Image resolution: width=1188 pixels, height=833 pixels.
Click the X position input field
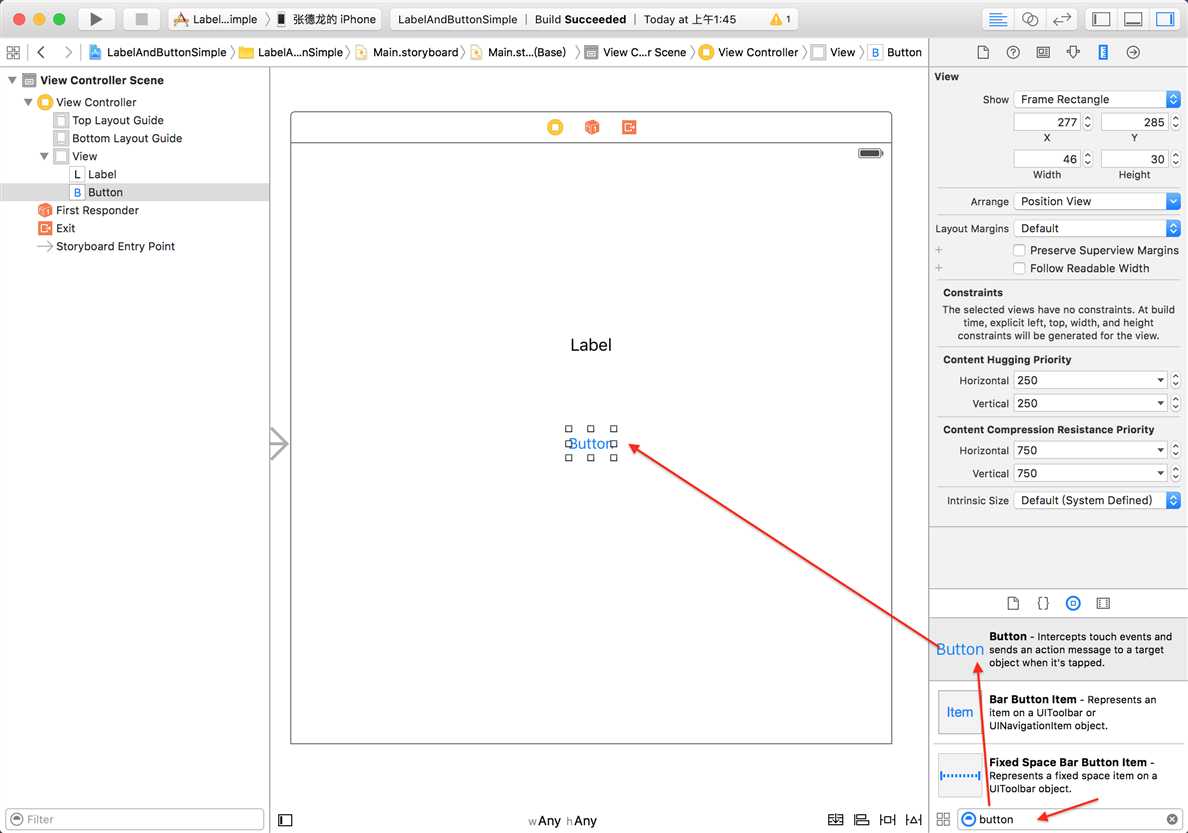1046,122
